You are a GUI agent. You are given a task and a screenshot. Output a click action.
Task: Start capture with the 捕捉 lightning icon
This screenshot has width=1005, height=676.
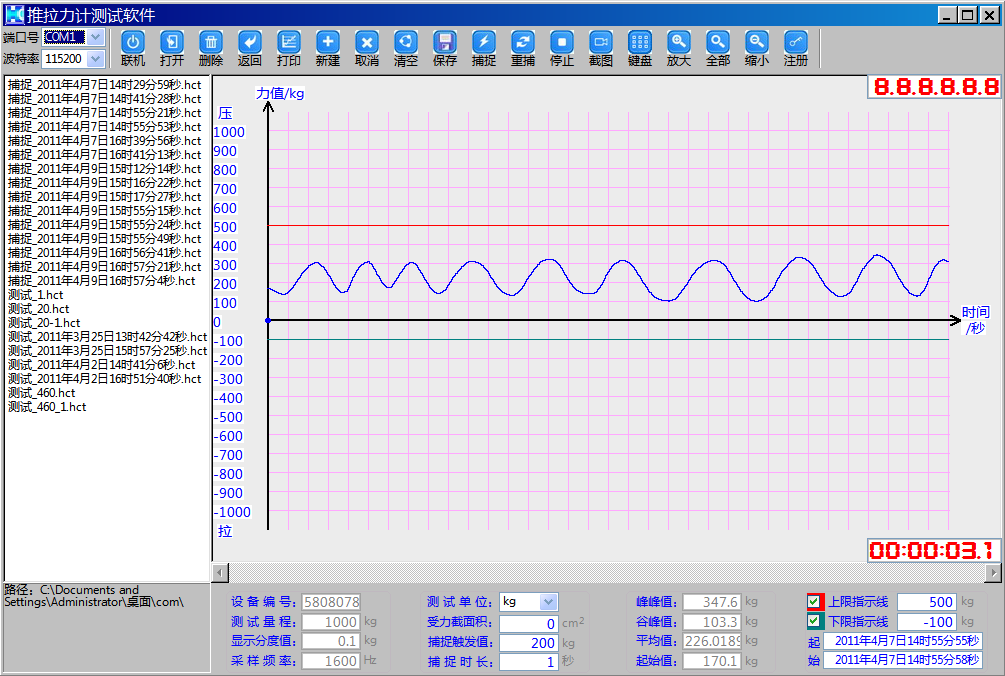[484, 42]
